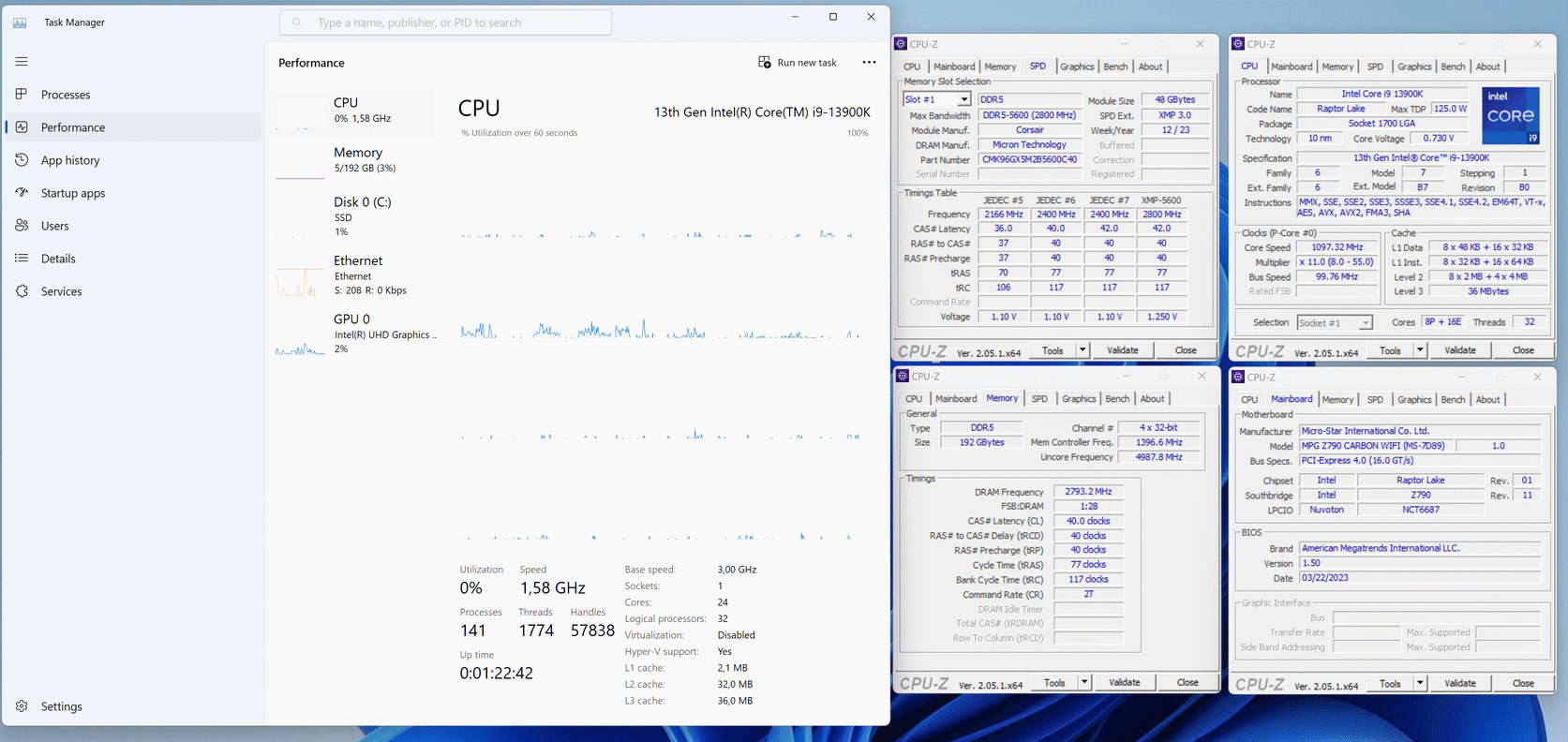The height and width of the screenshot is (742, 1568).
Task: Open Bench tab in CPU window
Action: tap(1453, 67)
